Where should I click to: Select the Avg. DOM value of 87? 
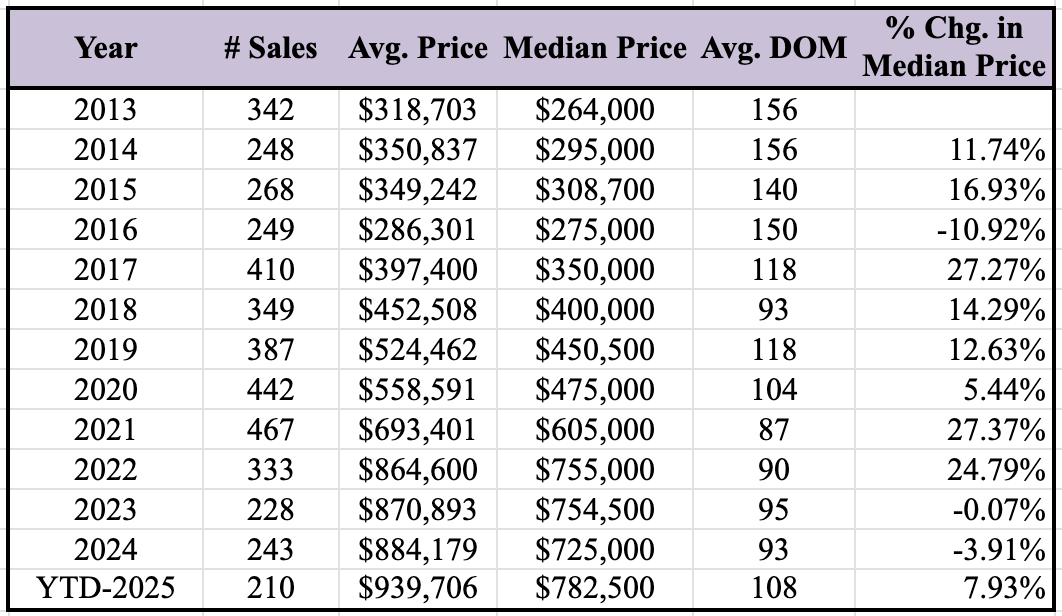tap(774, 429)
